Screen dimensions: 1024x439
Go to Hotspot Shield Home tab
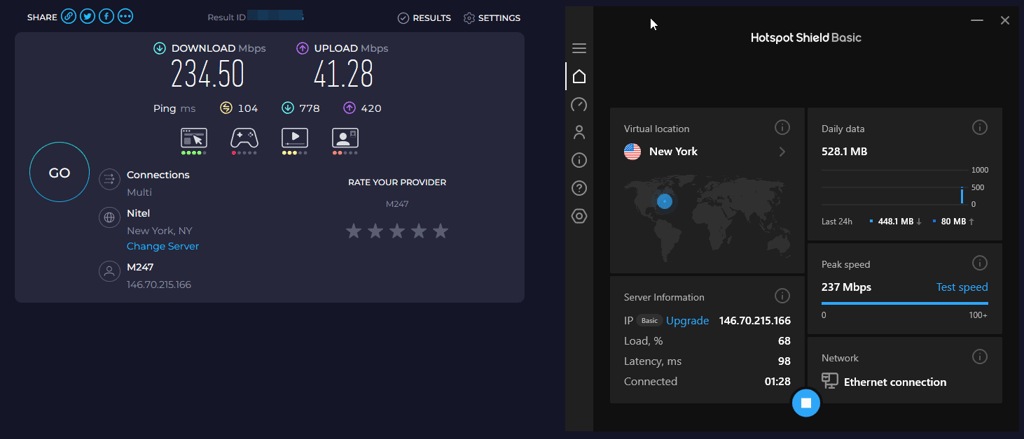(x=579, y=76)
